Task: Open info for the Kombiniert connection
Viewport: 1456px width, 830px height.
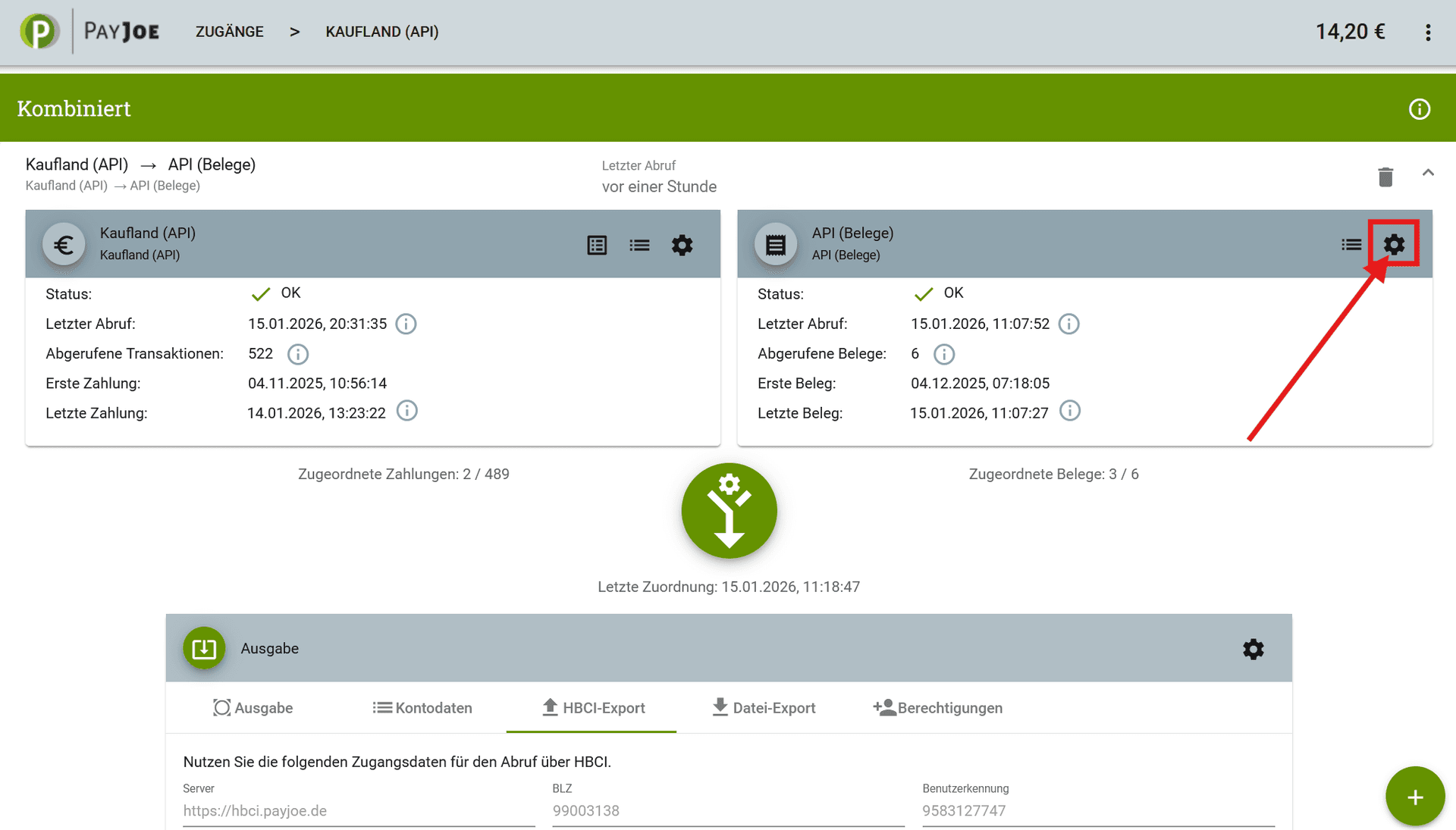Action: point(1420,108)
